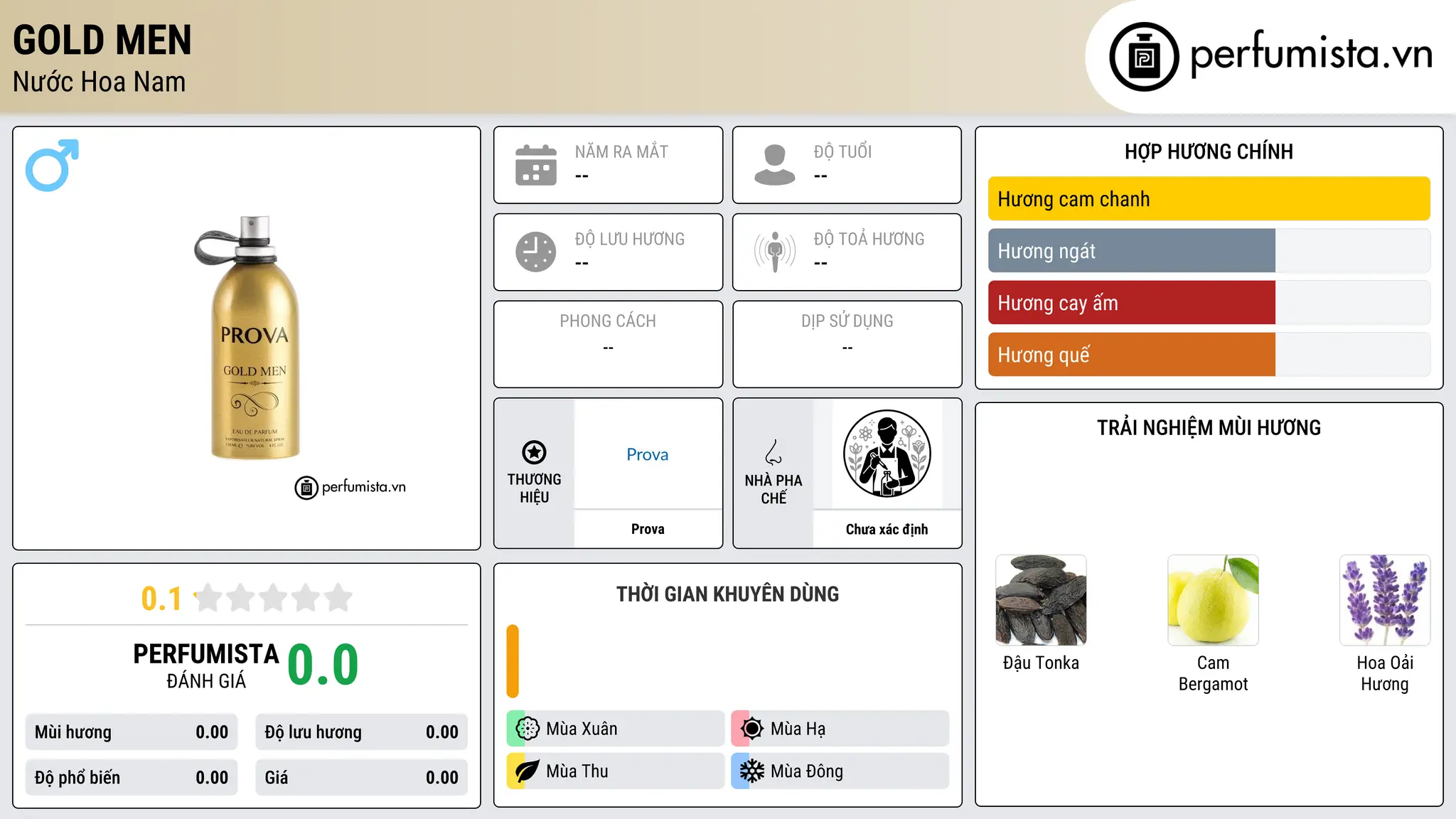
Task: Click the bold Prova brand name caption
Action: tap(648, 529)
